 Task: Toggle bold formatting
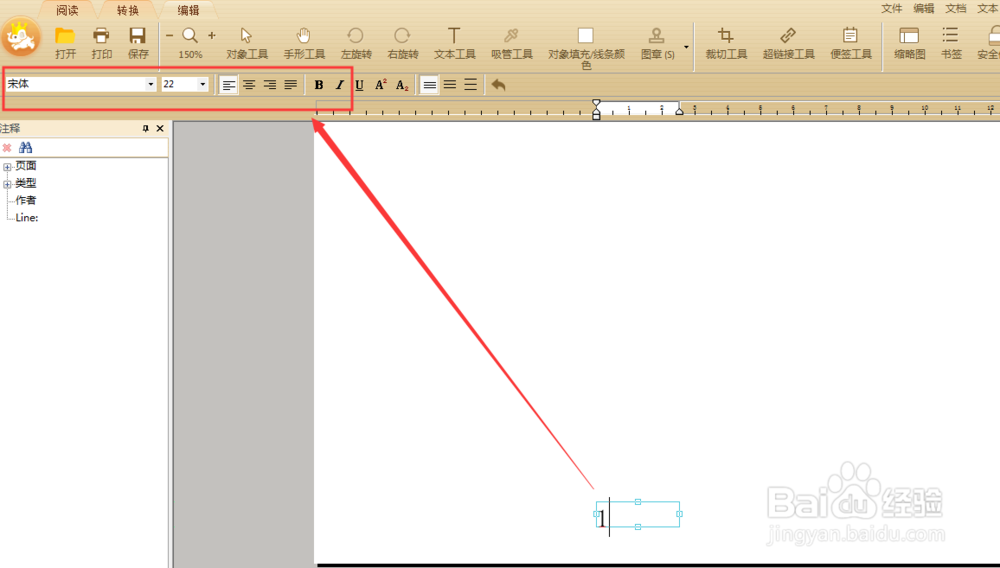click(x=319, y=85)
